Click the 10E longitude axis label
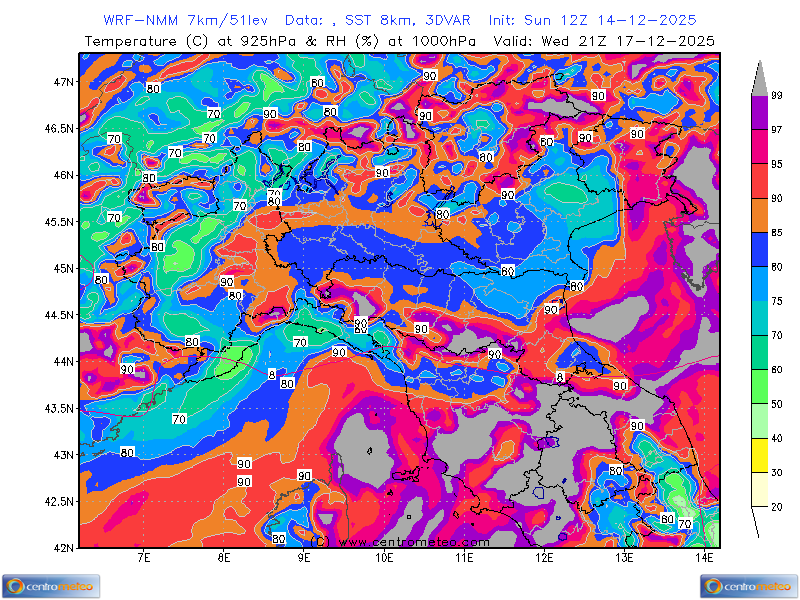This screenshot has width=800, height=600. 384,558
